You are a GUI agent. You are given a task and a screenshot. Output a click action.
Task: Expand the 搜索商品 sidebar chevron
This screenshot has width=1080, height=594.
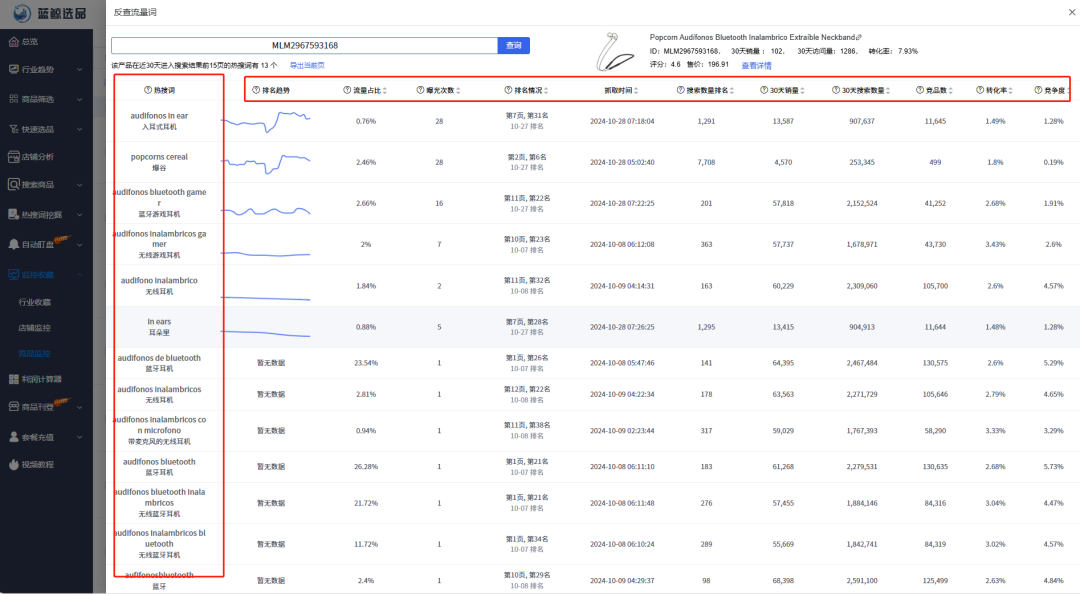tap(79, 185)
